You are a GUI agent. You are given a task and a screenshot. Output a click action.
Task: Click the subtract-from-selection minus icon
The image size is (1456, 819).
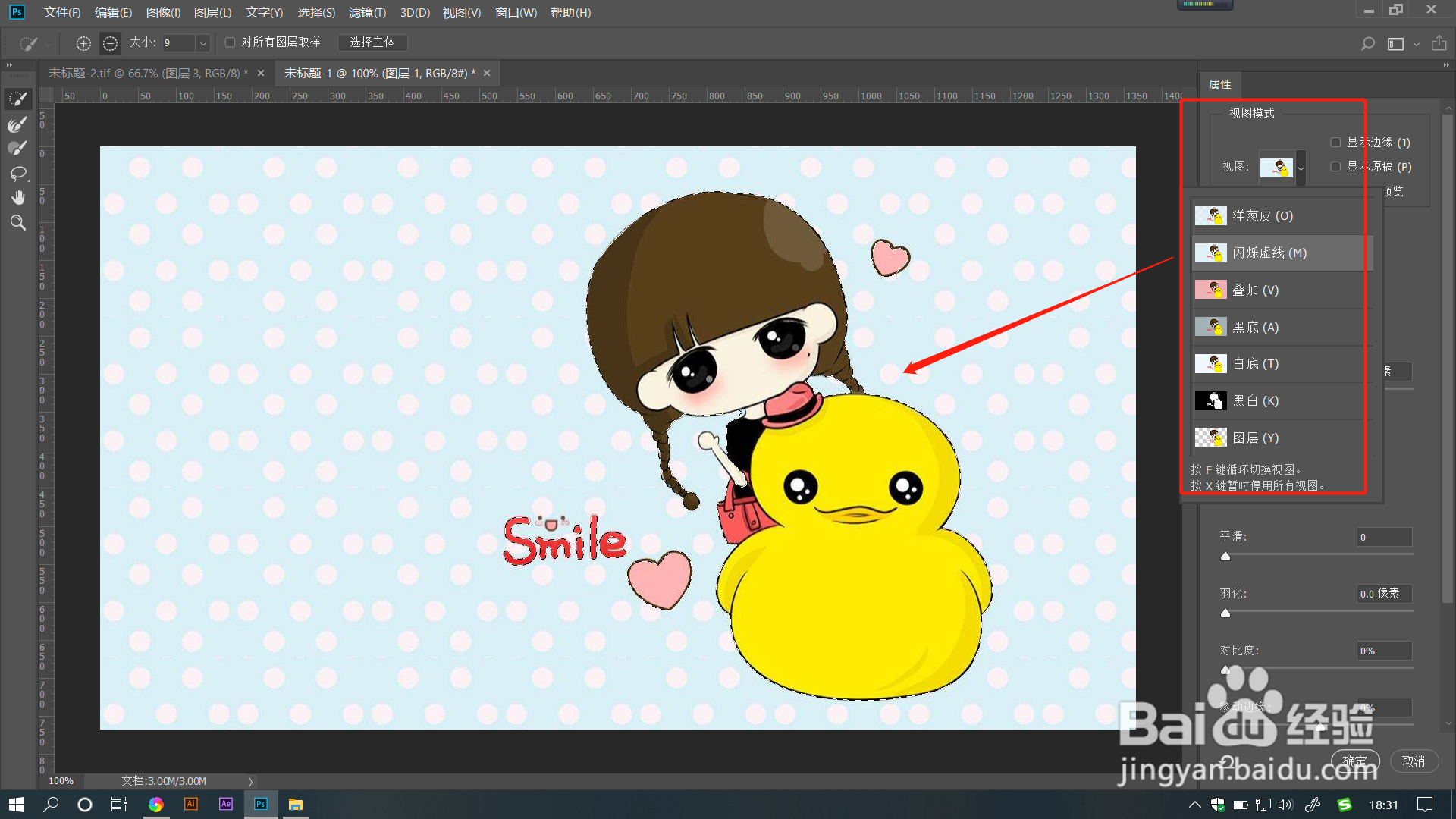(x=110, y=43)
